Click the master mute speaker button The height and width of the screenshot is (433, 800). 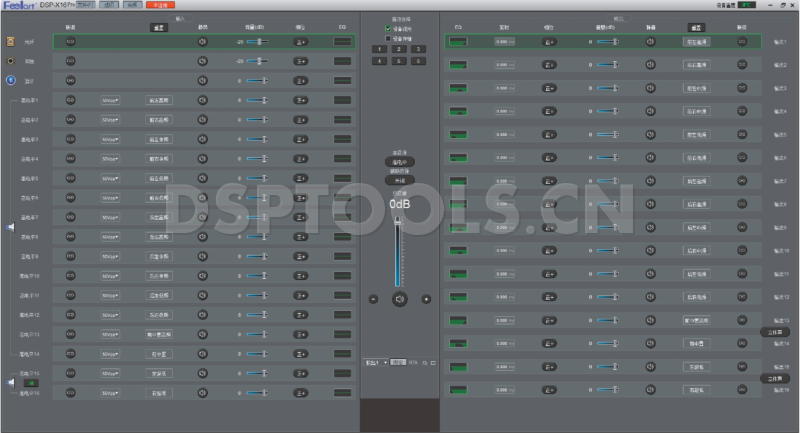(400, 298)
